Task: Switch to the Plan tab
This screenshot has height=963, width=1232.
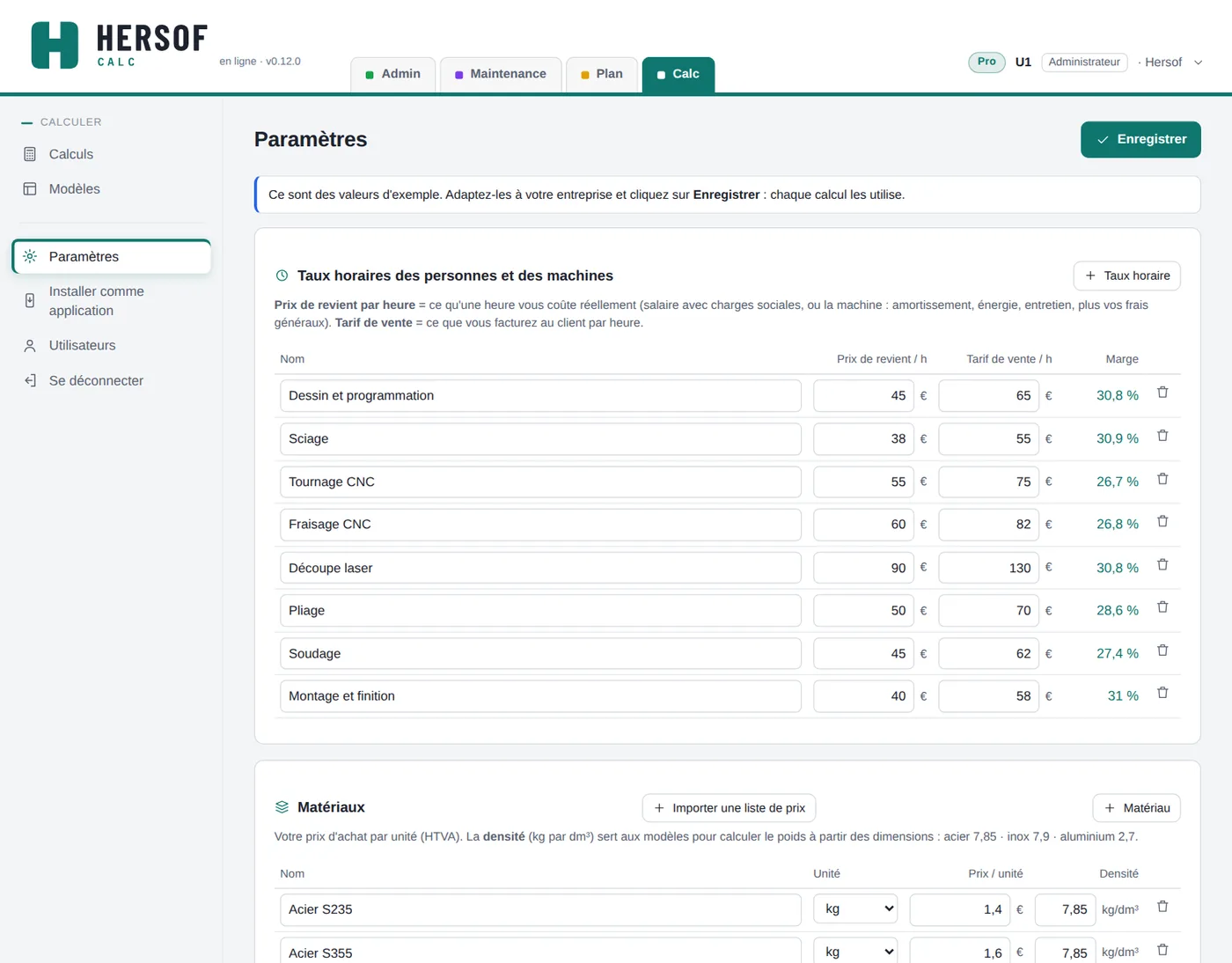Action: tap(602, 75)
